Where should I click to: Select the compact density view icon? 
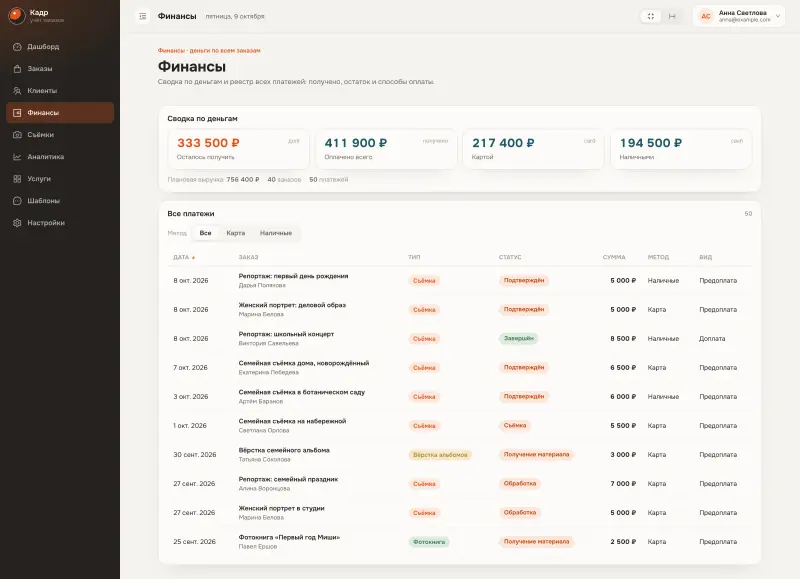(651, 16)
